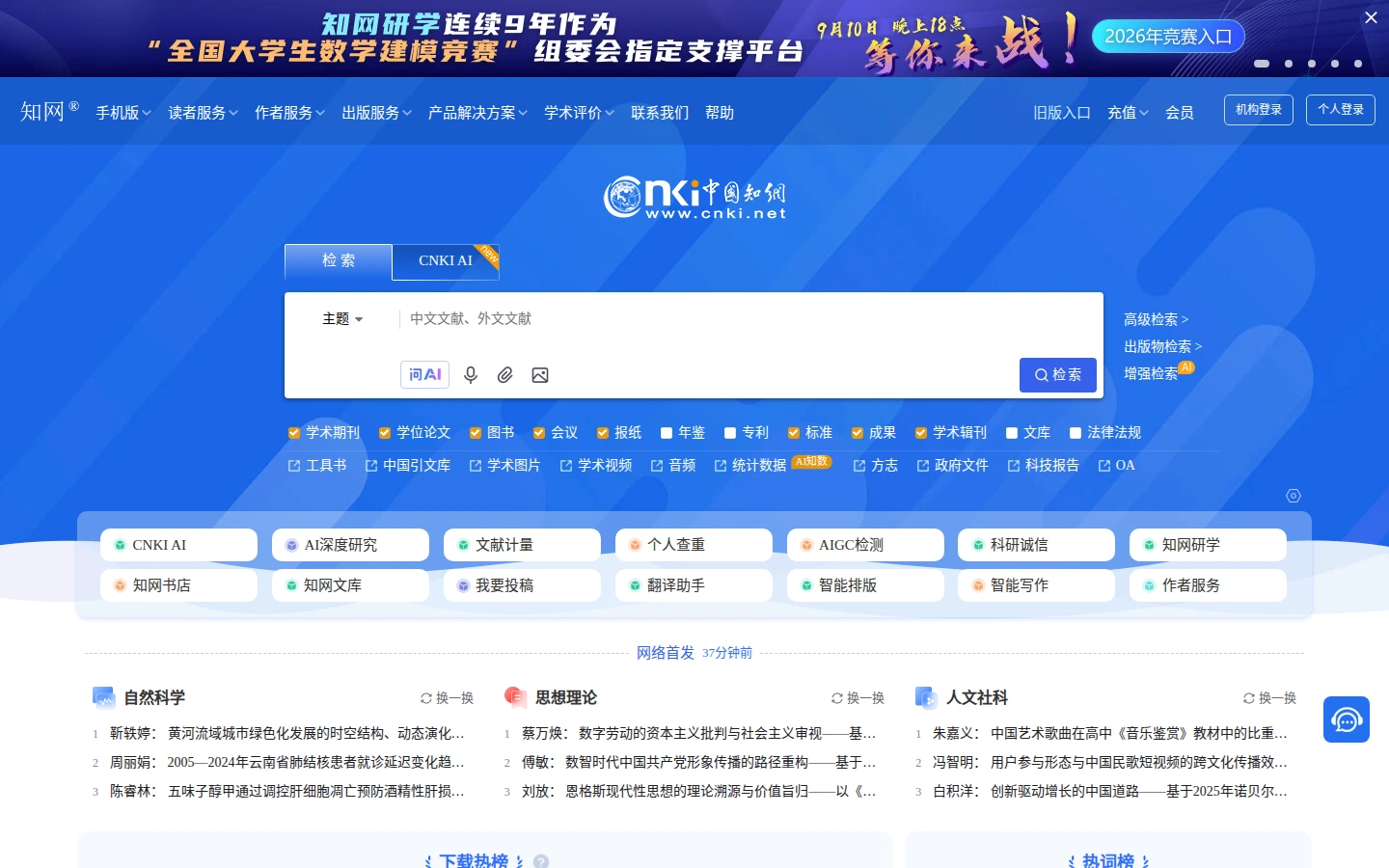1389x868 pixels.
Task: Click the blue 检索 search button
Action: [1058, 375]
